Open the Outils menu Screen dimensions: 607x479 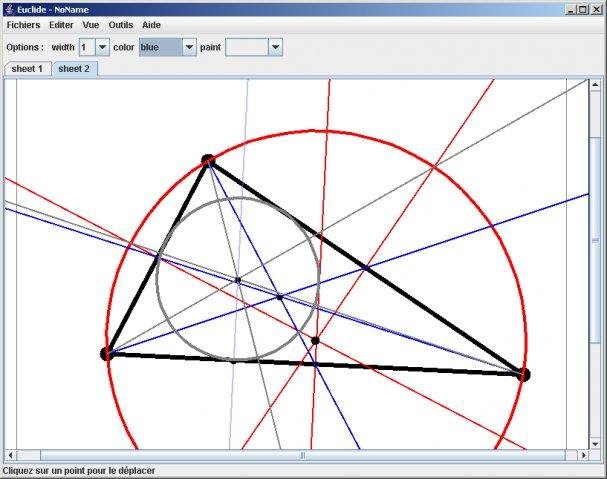click(121, 25)
